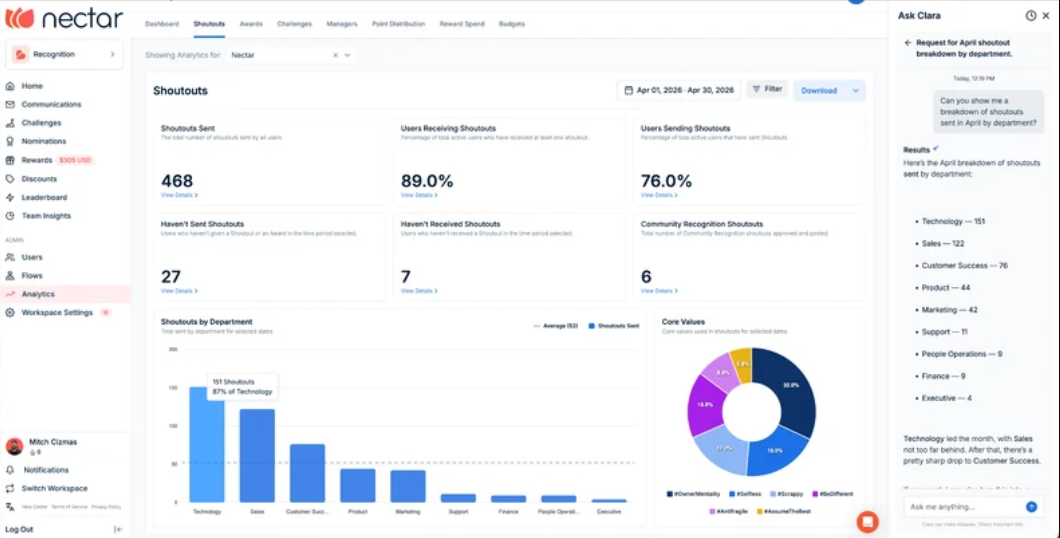Click the Technology bar in the chart

point(207,445)
